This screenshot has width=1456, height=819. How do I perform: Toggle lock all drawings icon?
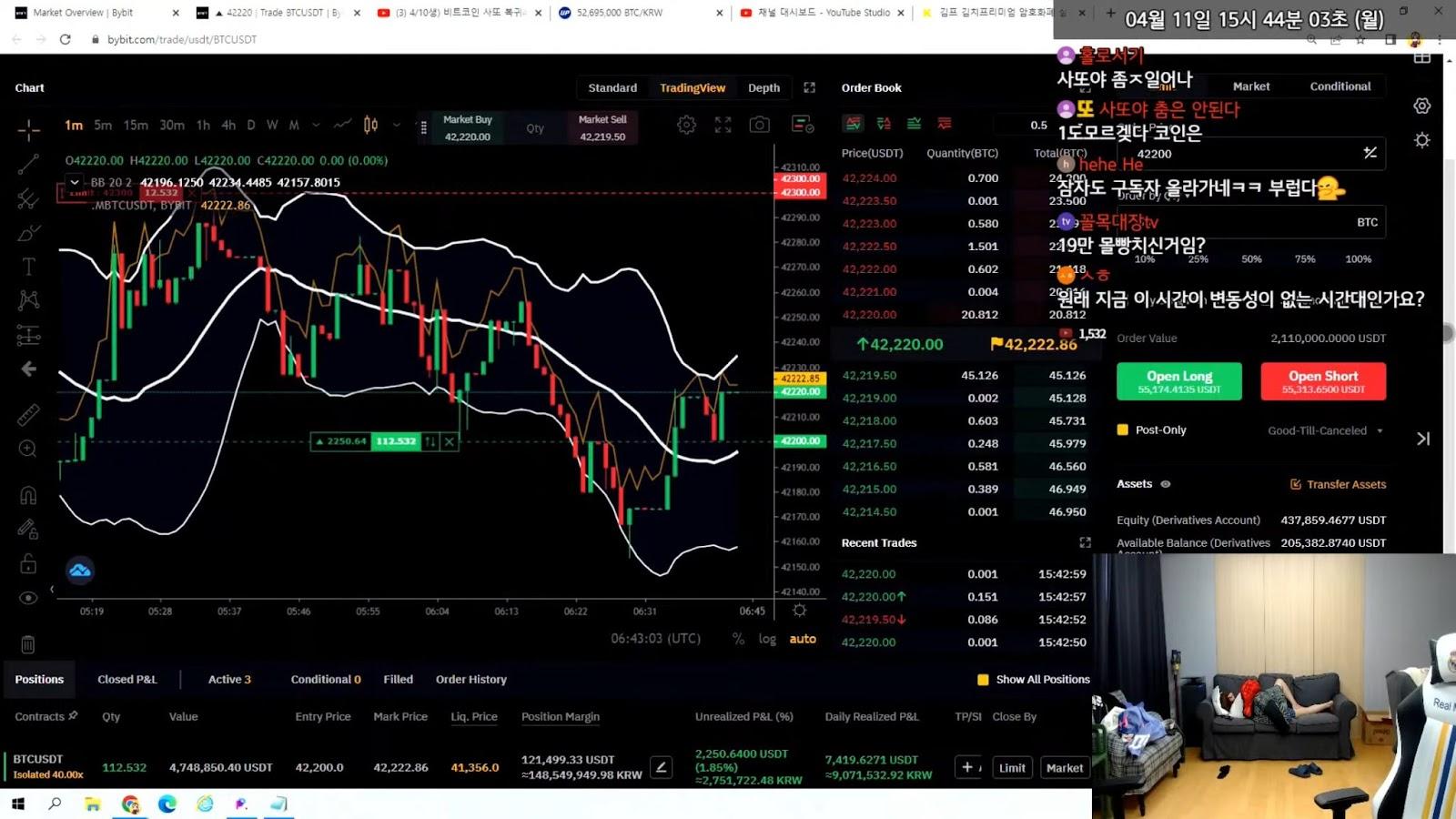pos(28,563)
